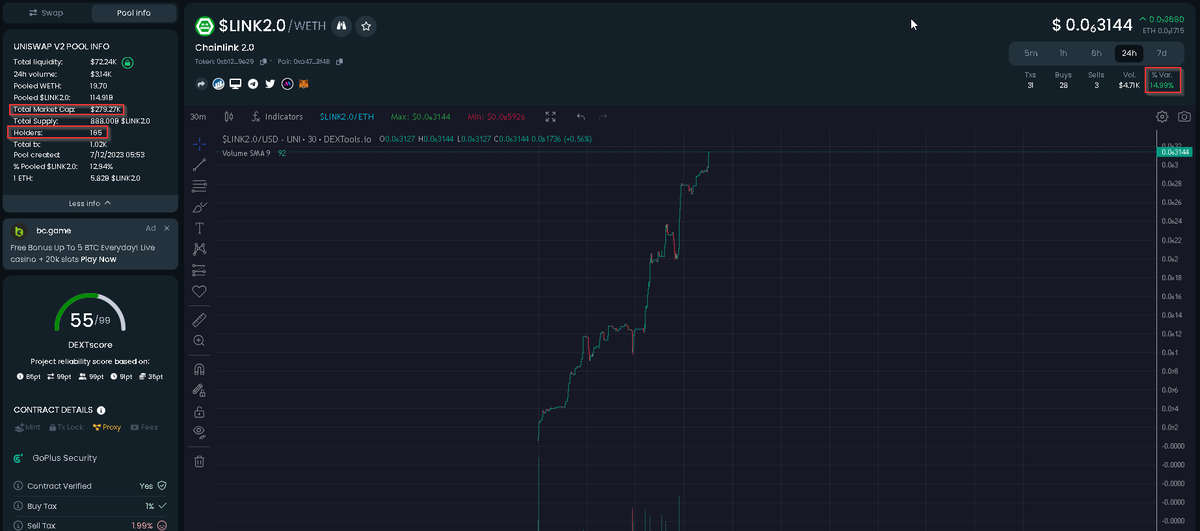
Task: Open chart settings gear
Action: pyautogui.click(x=1162, y=117)
